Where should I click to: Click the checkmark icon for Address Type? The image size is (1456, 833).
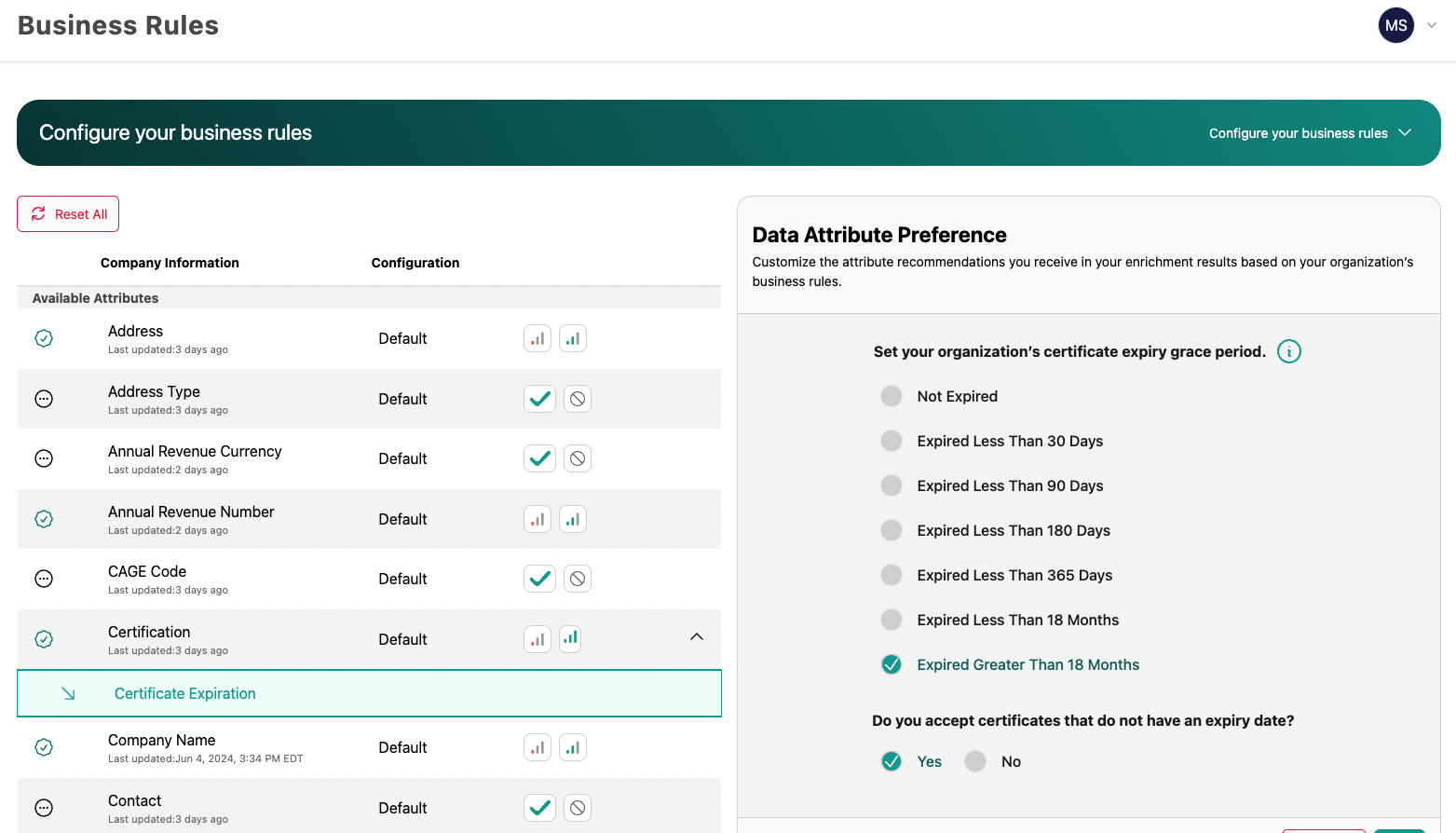539,399
